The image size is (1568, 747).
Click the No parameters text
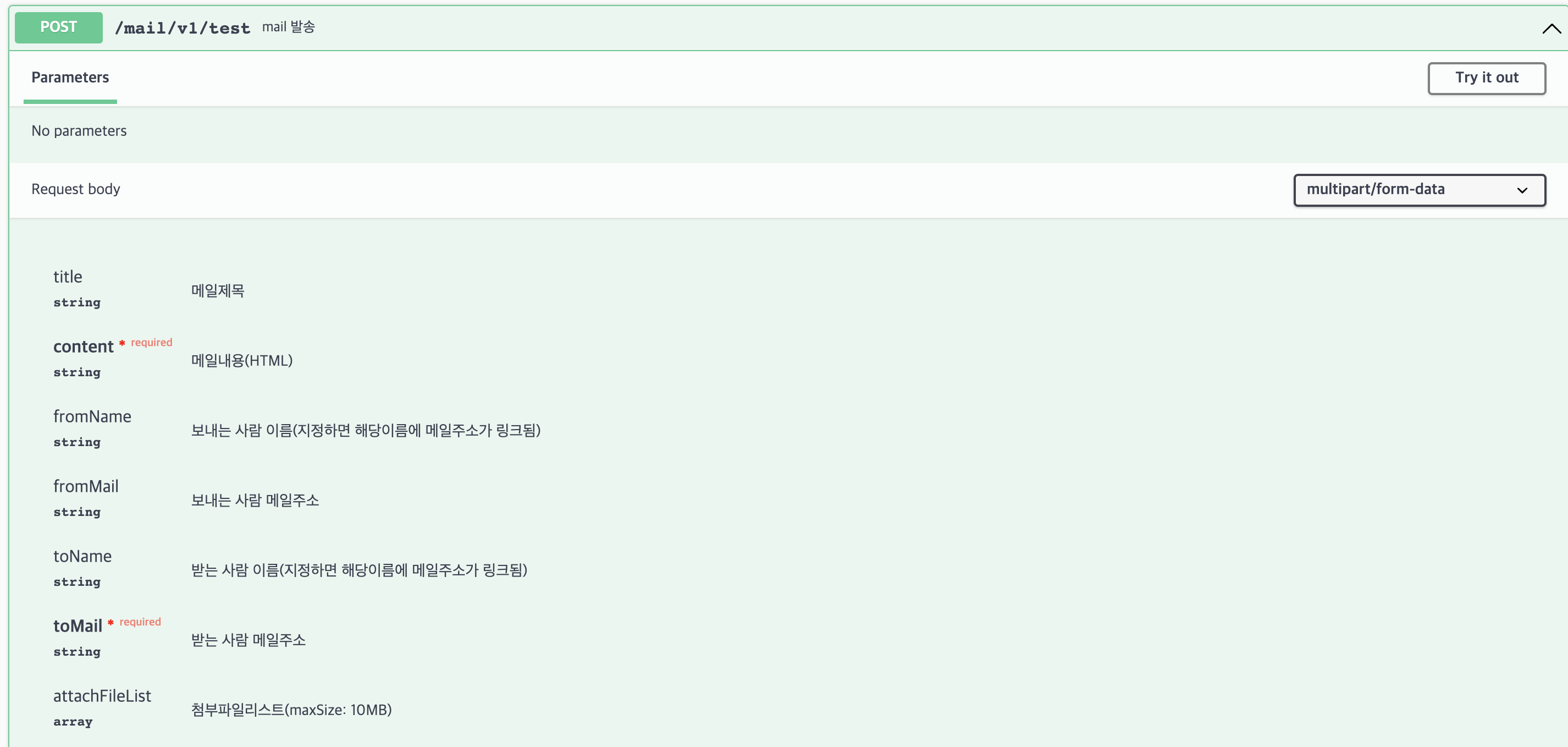[79, 131]
